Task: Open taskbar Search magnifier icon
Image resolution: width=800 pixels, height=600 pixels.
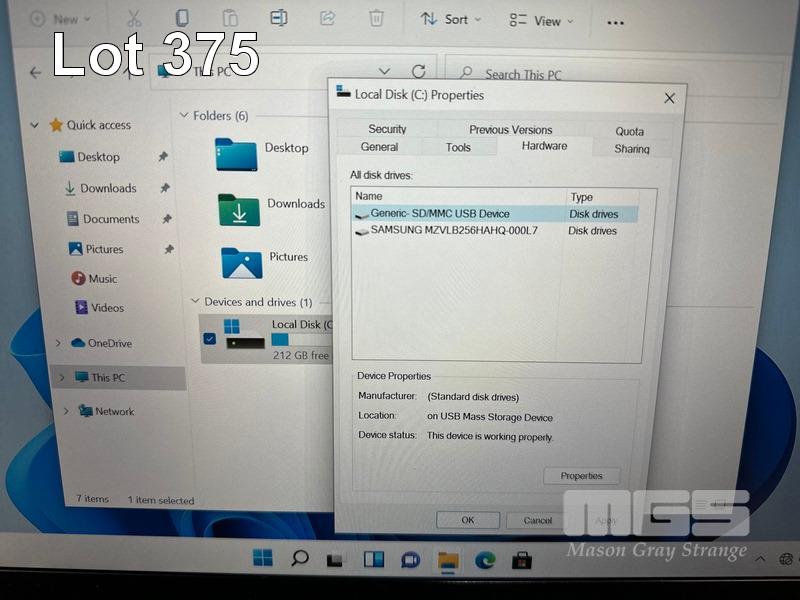Action: click(x=299, y=558)
